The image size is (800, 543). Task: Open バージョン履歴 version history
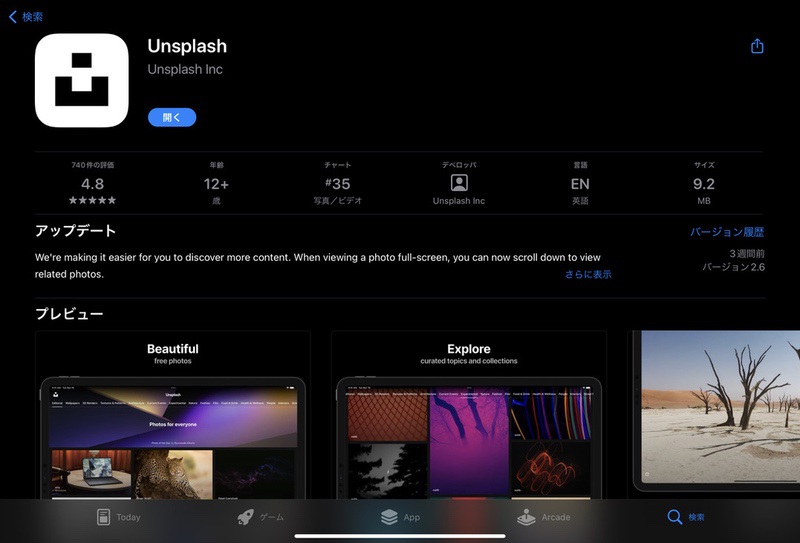point(727,232)
